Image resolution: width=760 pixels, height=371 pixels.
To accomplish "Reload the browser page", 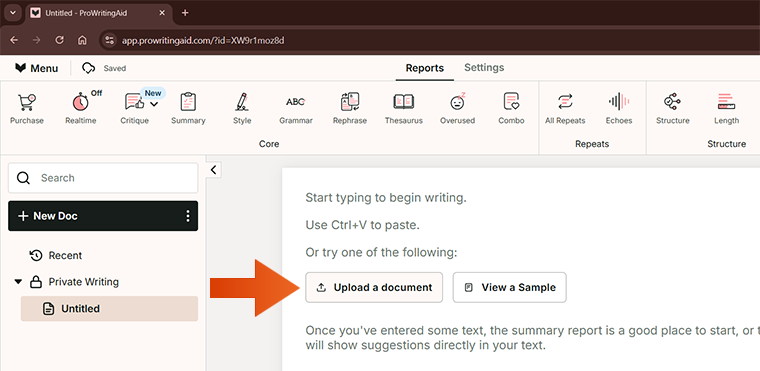I will point(59,40).
